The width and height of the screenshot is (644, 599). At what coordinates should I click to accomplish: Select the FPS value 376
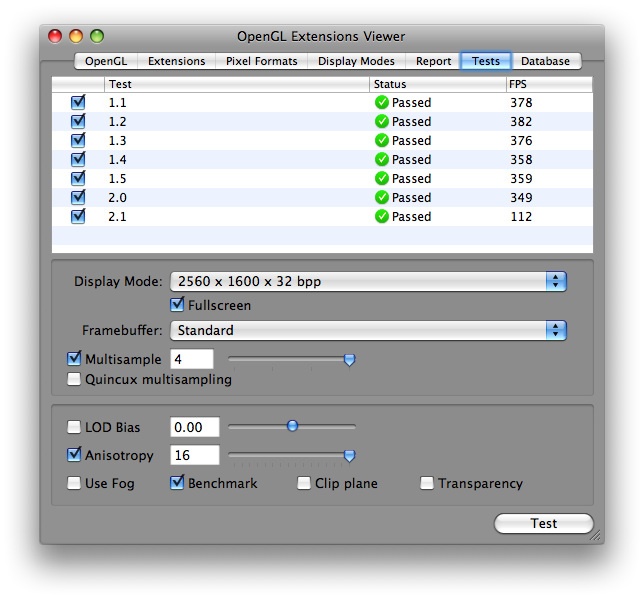pyautogui.click(x=521, y=140)
